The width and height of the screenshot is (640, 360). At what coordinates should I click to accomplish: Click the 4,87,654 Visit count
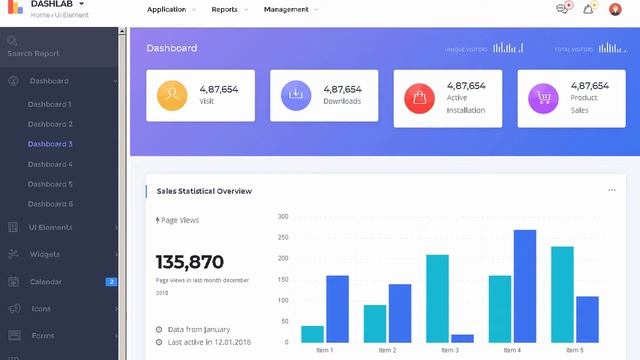coord(219,89)
